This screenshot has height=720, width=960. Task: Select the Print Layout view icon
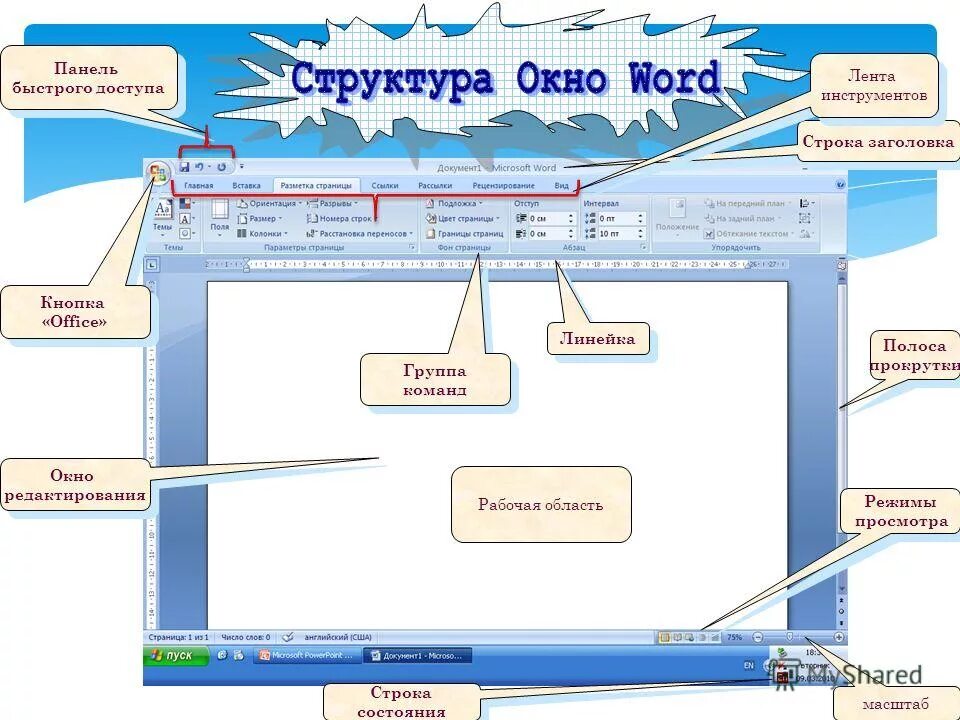[x=664, y=638]
